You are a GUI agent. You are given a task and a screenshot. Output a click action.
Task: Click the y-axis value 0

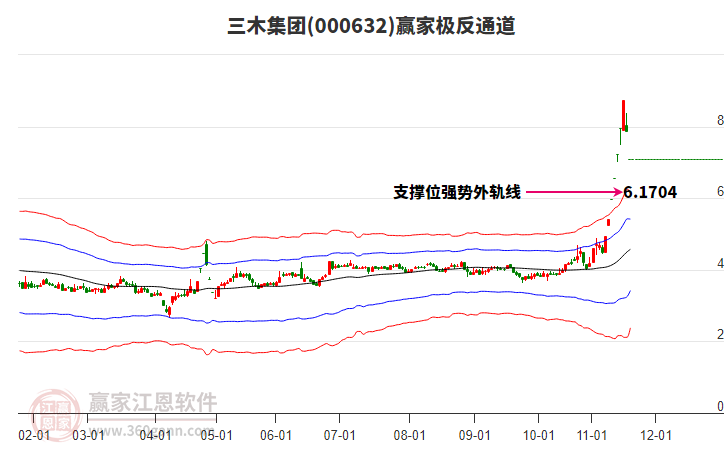tap(720, 406)
